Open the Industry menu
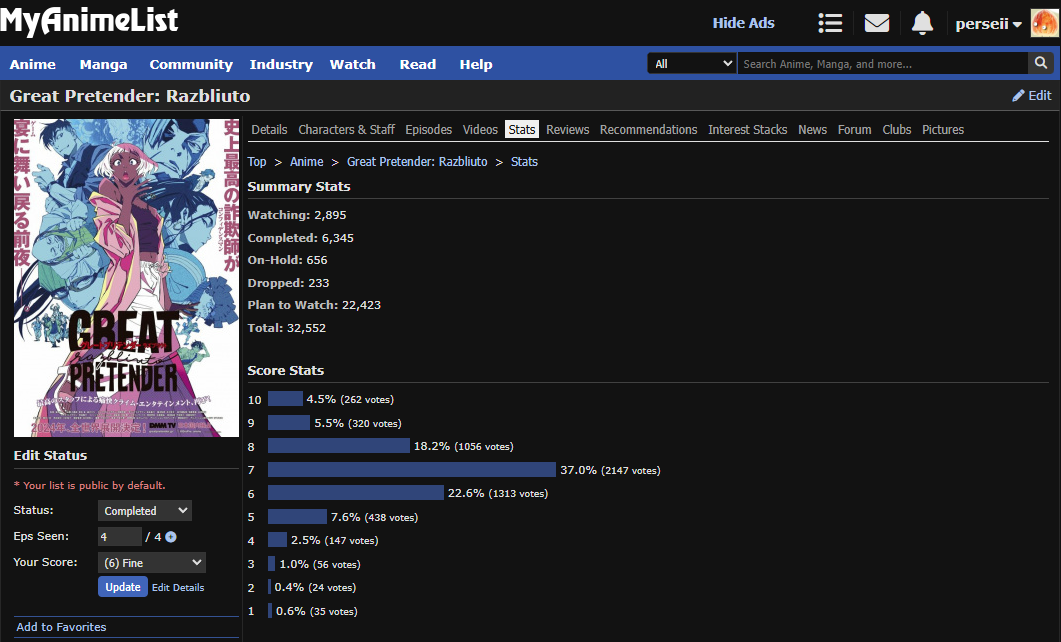The width and height of the screenshot is (1061, 642). point(281,64)
